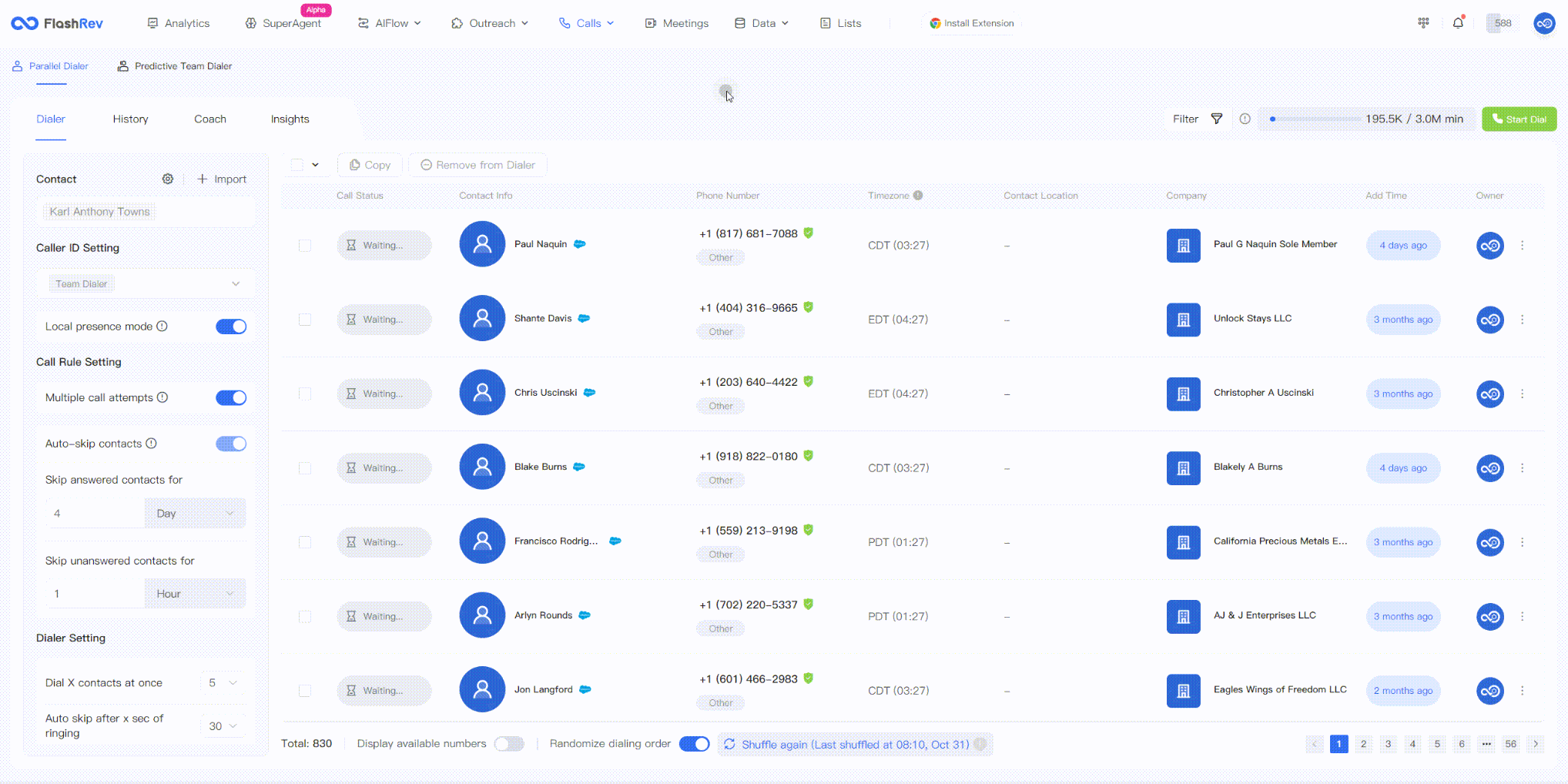Screen dimensions: 1568x784
Task: Click the info icon next to Local presence mode
Action: pyautogui.click(x=162, y=327)
